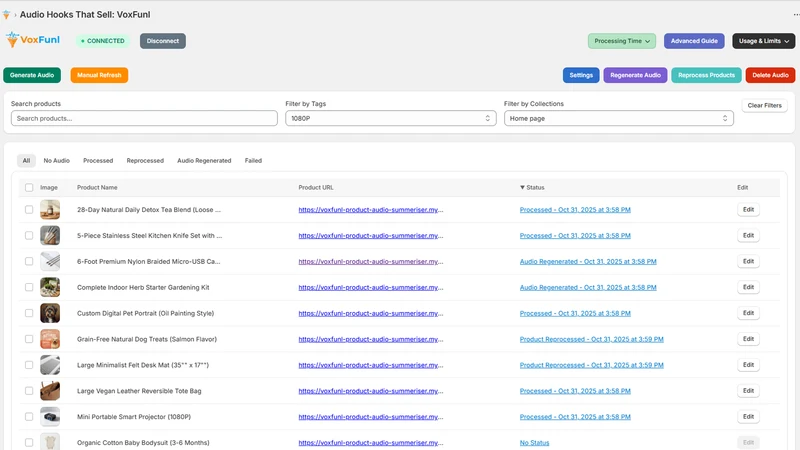Click the Mini Portable Smart Projector image

pyautogui.click(x=50, y=417)
